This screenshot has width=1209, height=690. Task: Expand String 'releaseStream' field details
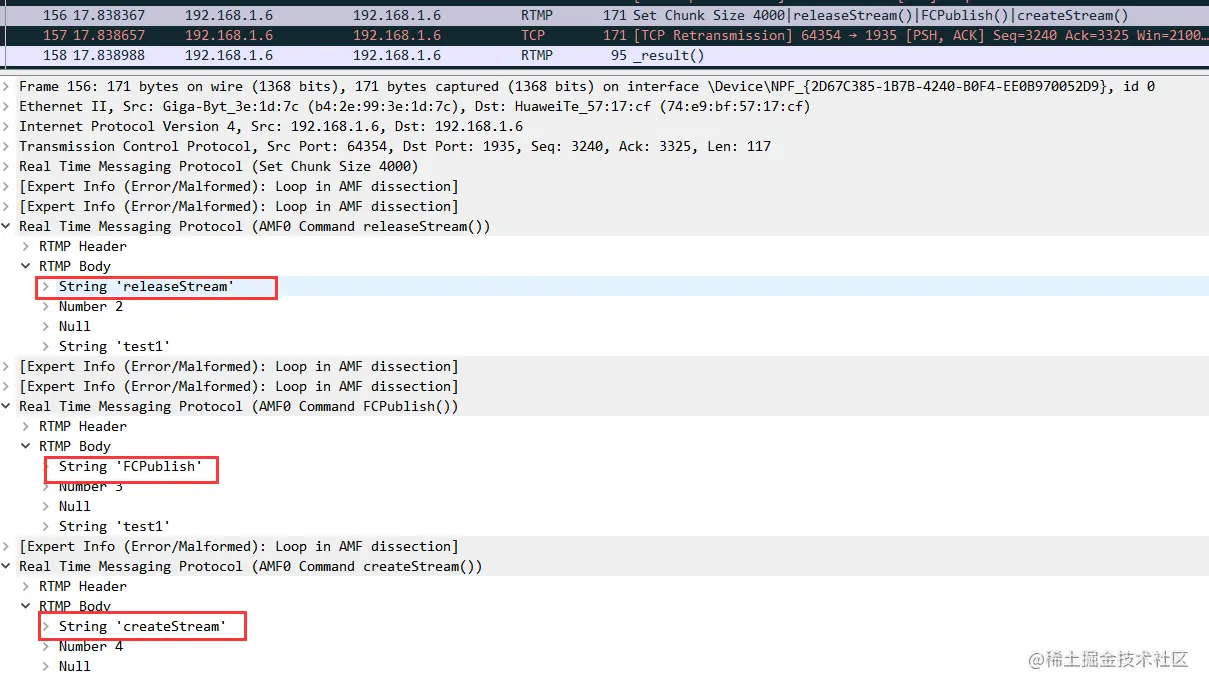[x=46, y=286]
